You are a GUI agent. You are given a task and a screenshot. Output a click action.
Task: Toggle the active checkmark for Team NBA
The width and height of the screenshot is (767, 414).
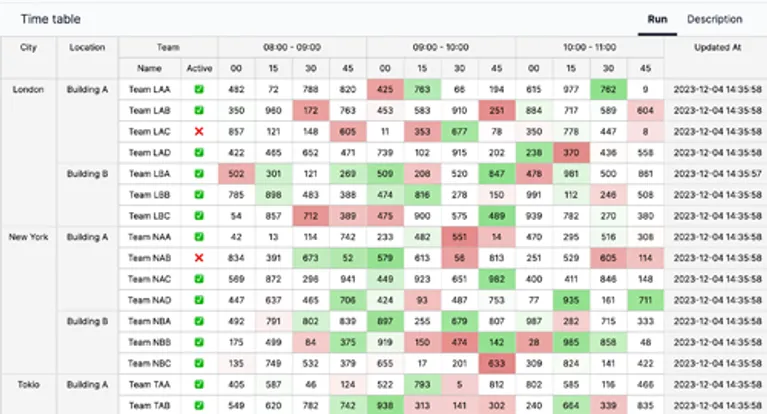[199, 321]
